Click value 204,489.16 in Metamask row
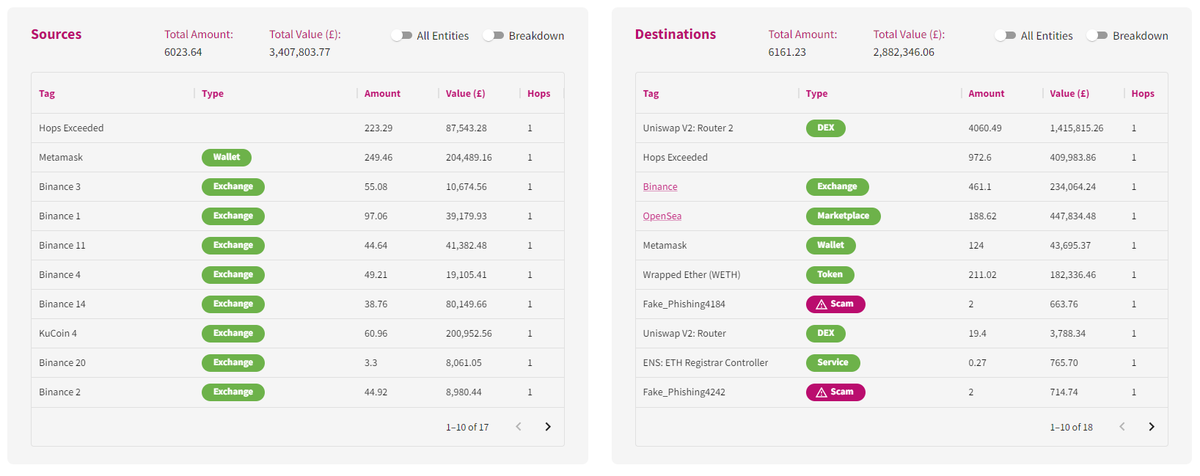Screen dimensions: 1200x476 (x=471, y=157)
